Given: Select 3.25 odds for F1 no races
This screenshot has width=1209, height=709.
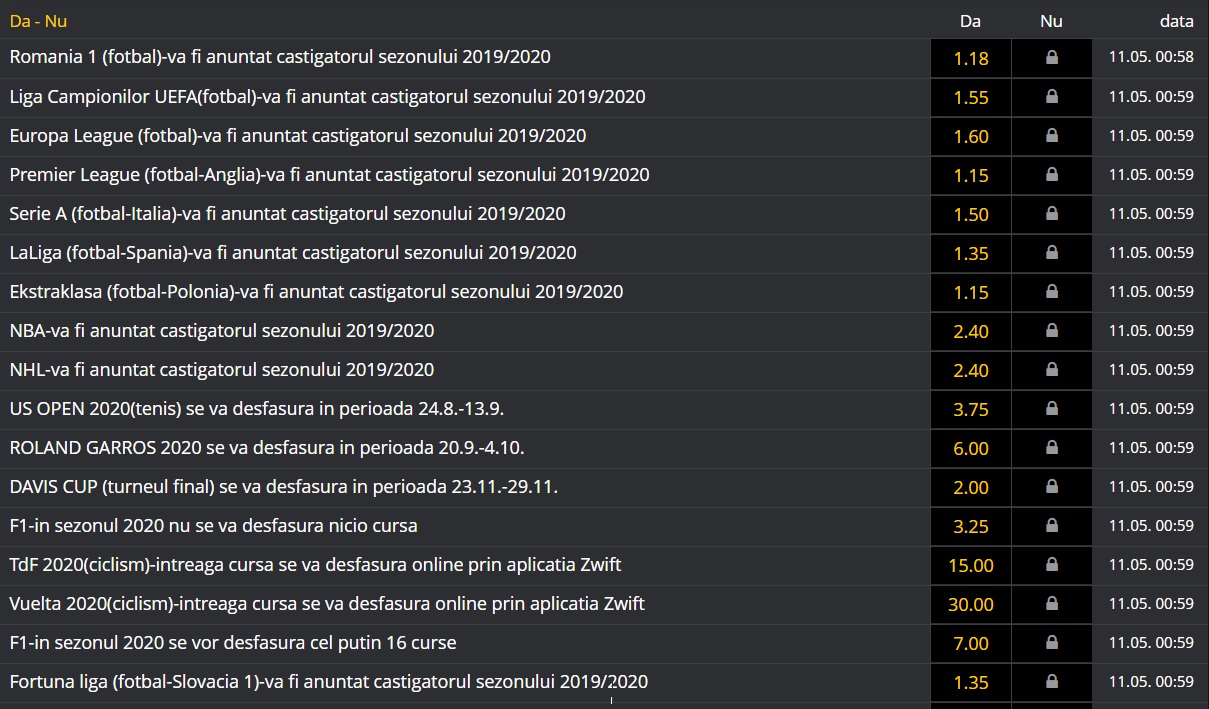Looking at the screenshot, I should click(970, 526).
